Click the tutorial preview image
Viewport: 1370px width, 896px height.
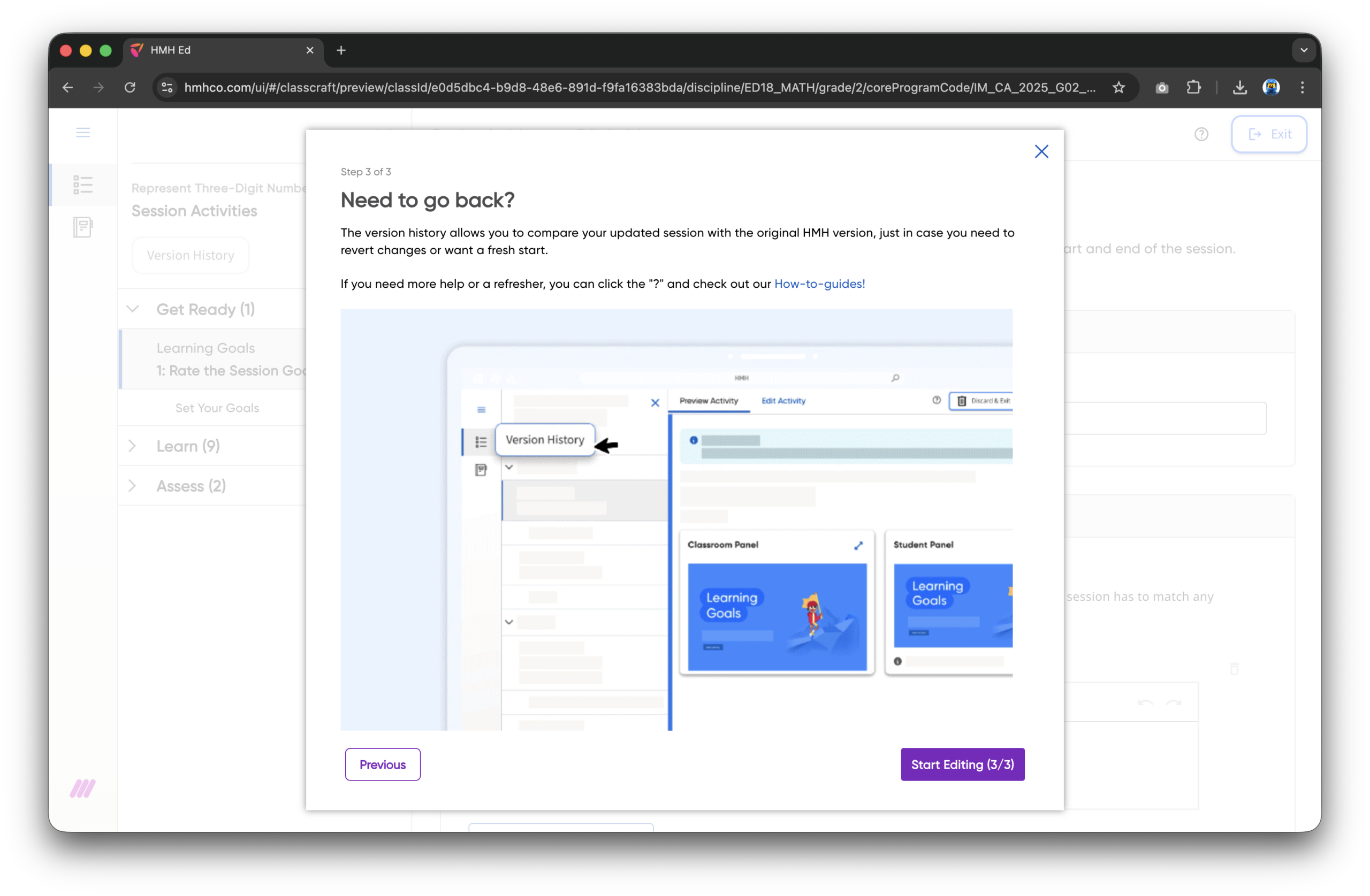tap(676, 519)
